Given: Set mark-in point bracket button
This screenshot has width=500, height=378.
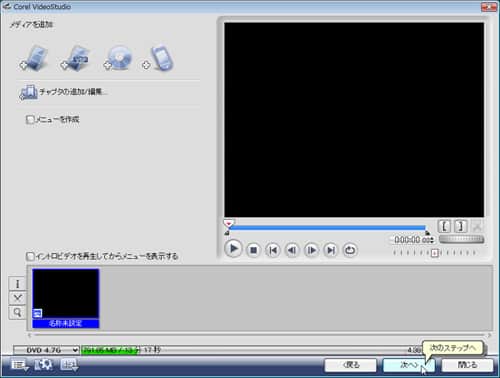Looking at the screenshot, I should click(x=444, y=227).
